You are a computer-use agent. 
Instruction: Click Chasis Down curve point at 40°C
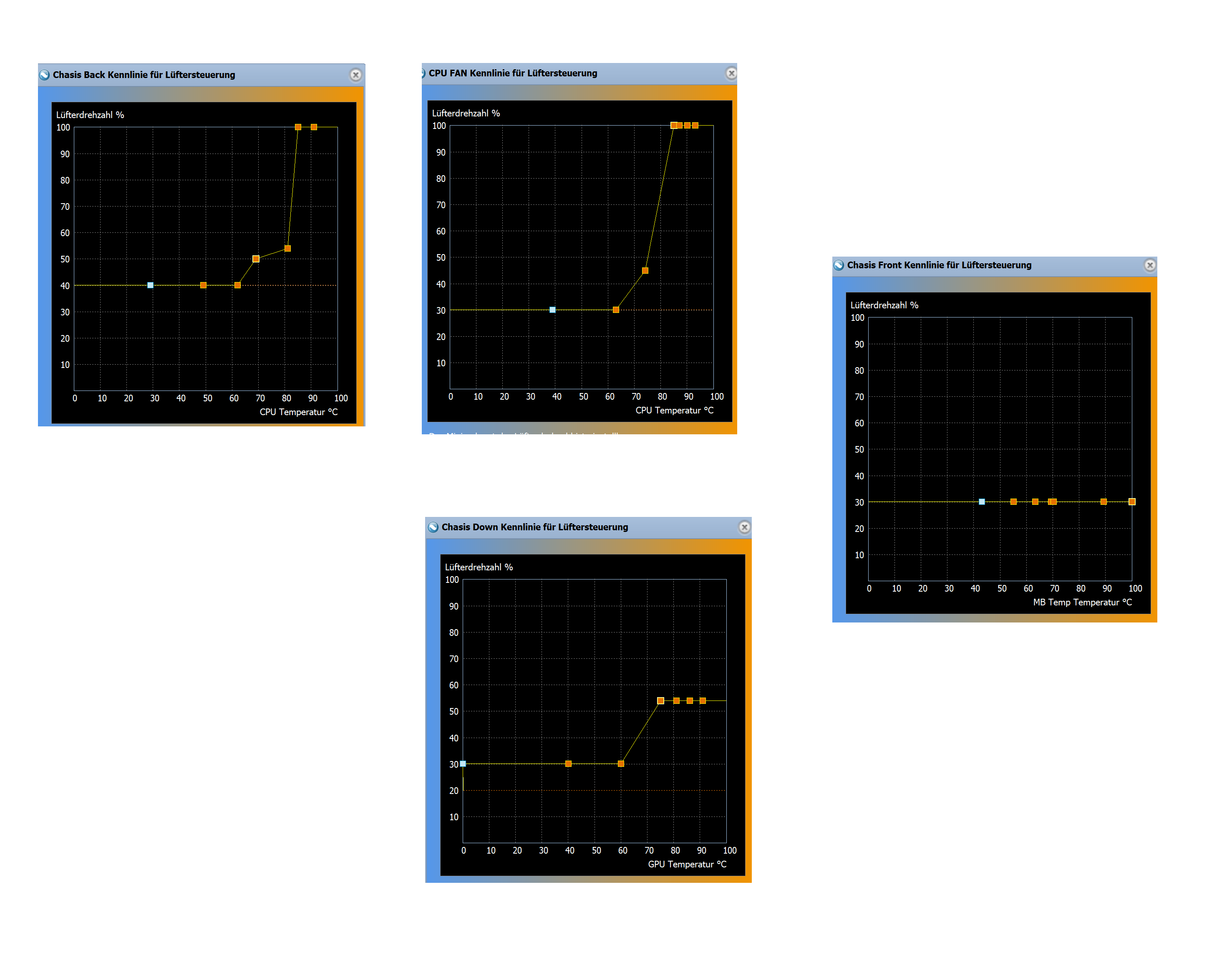[568, 763]
